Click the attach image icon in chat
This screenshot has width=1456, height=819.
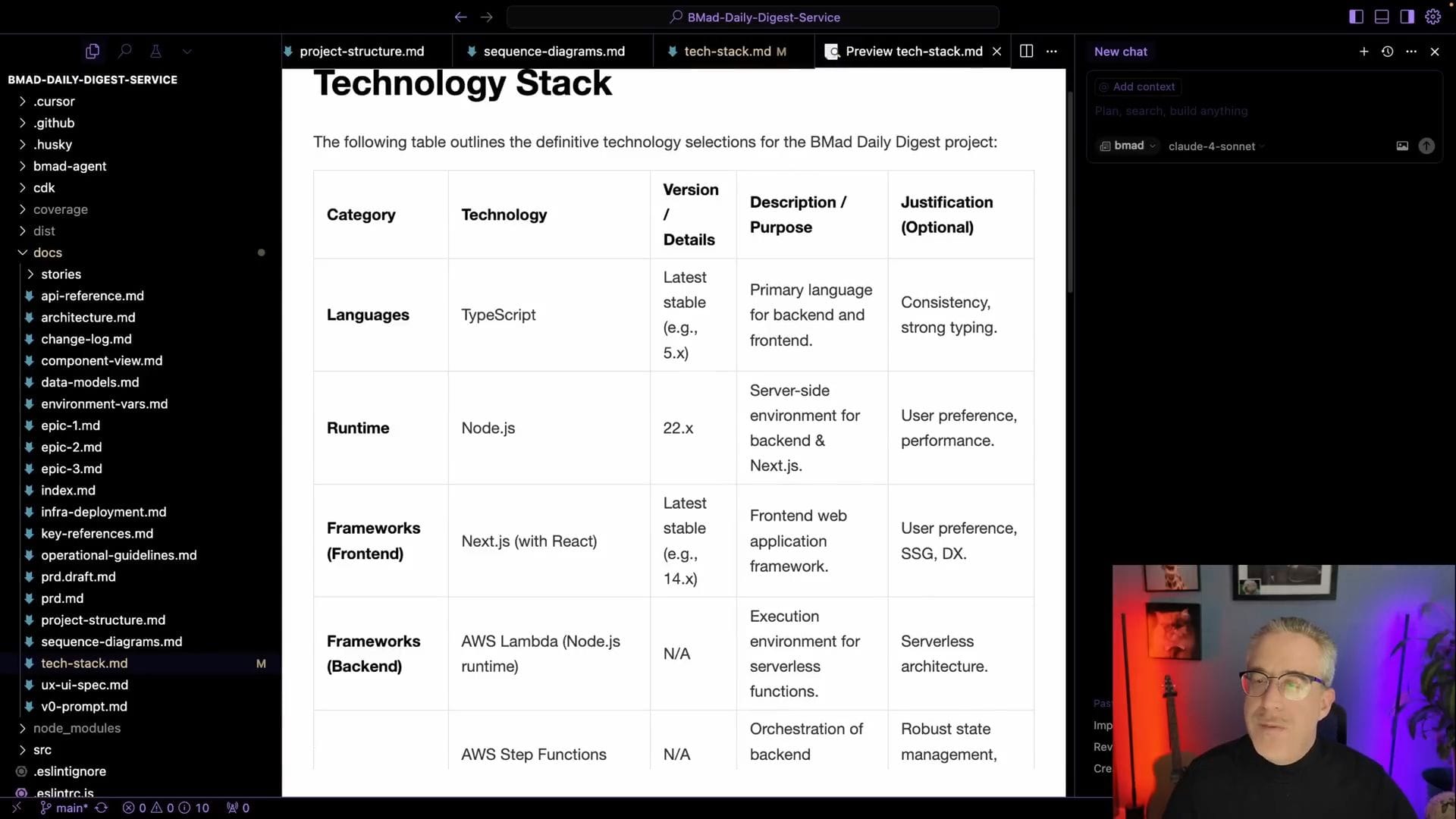[x=1402, y=146]
